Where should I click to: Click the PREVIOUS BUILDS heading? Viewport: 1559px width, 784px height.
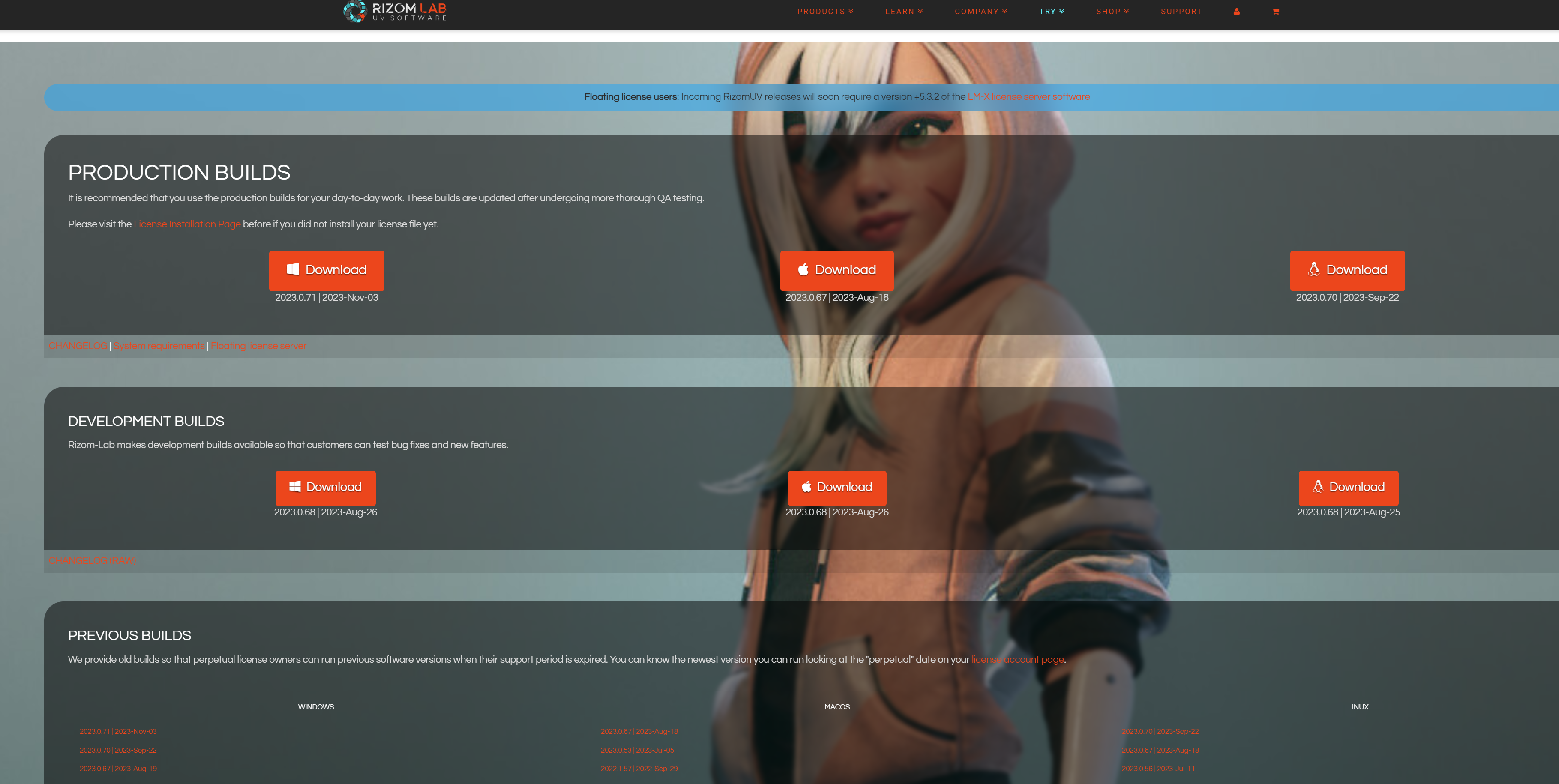pos(129,636)
